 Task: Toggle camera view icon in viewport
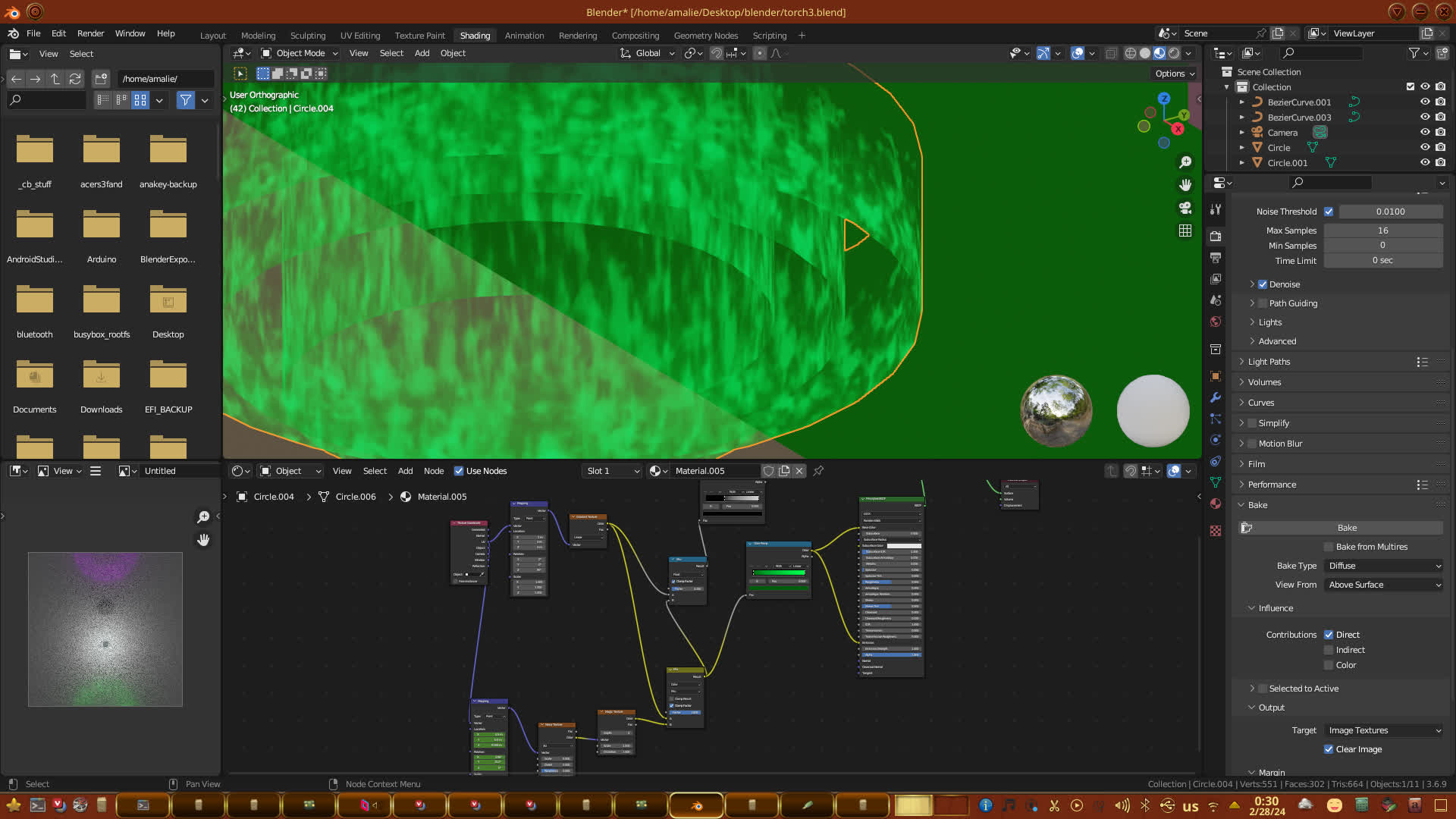click(1185, 208)
